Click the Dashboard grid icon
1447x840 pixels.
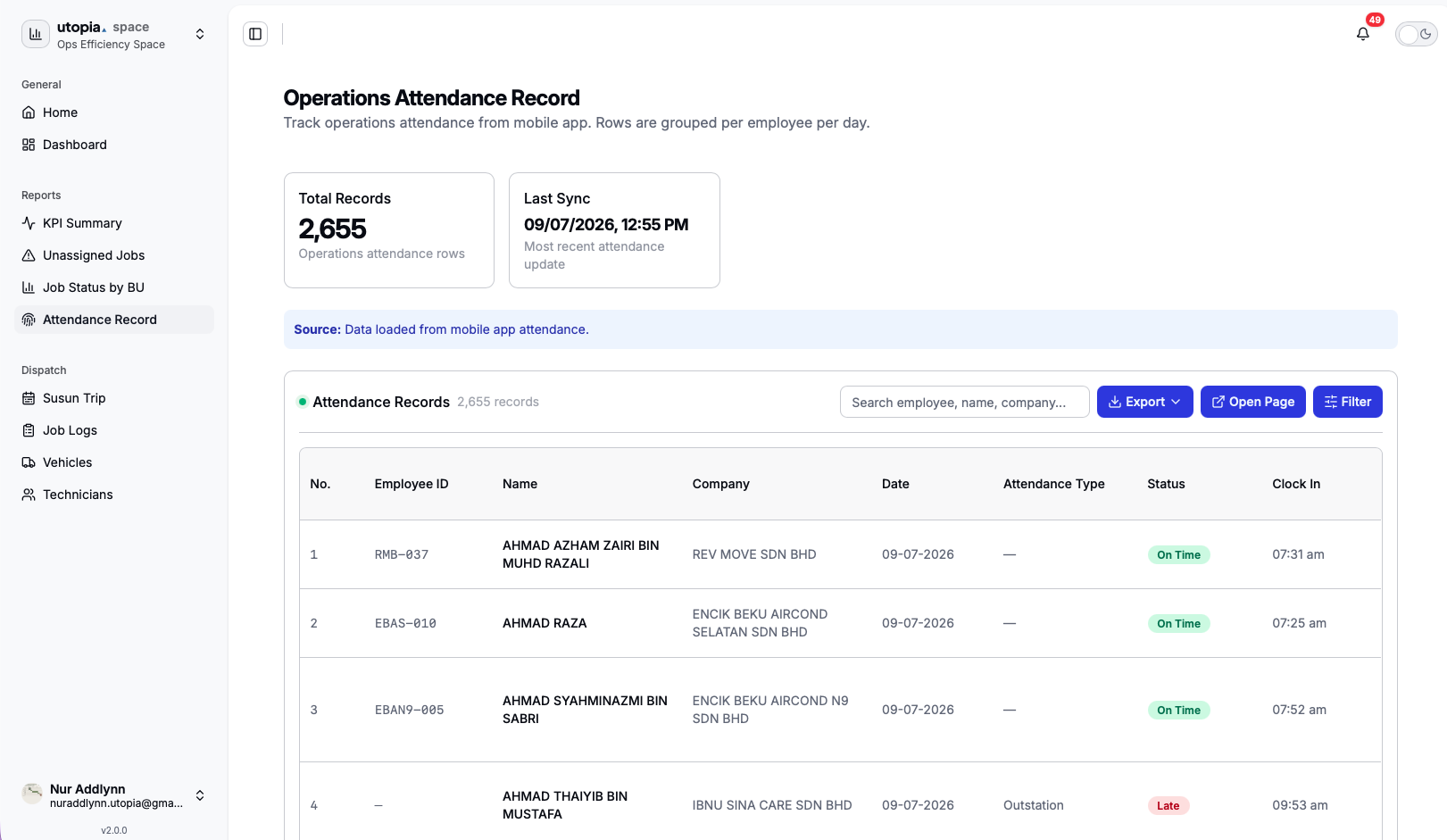(x=29, y=145)
